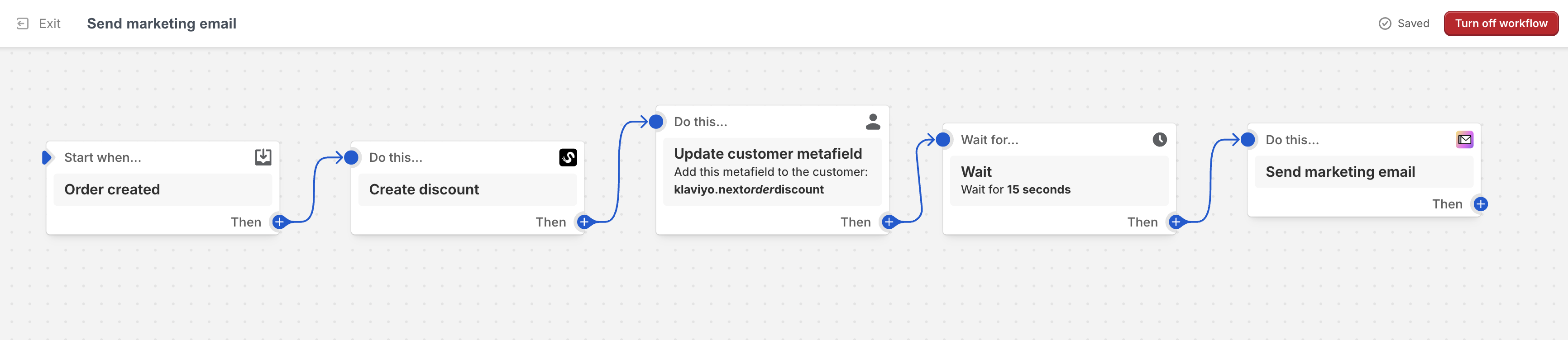Click Then label on Order created card
This screenshot has height=340, width=1568.
pos(246,222)
